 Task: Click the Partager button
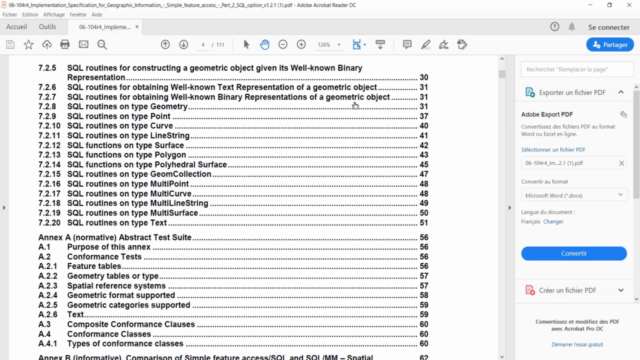[x=610, y=44]
